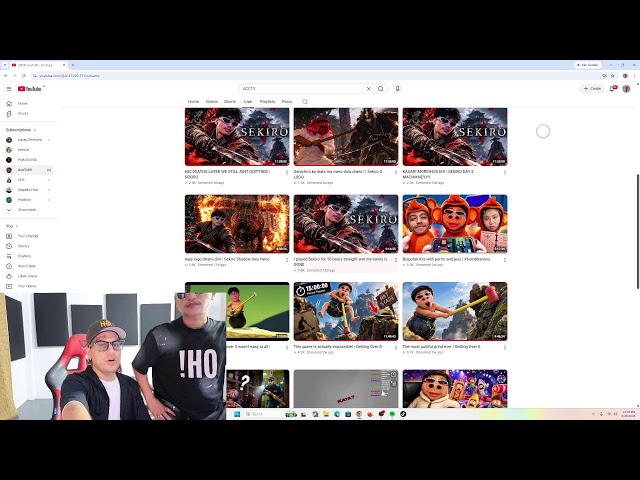The height and width of the screenshot is (480, 640).
Task: Reload the browser page
Action: point(24,76)
